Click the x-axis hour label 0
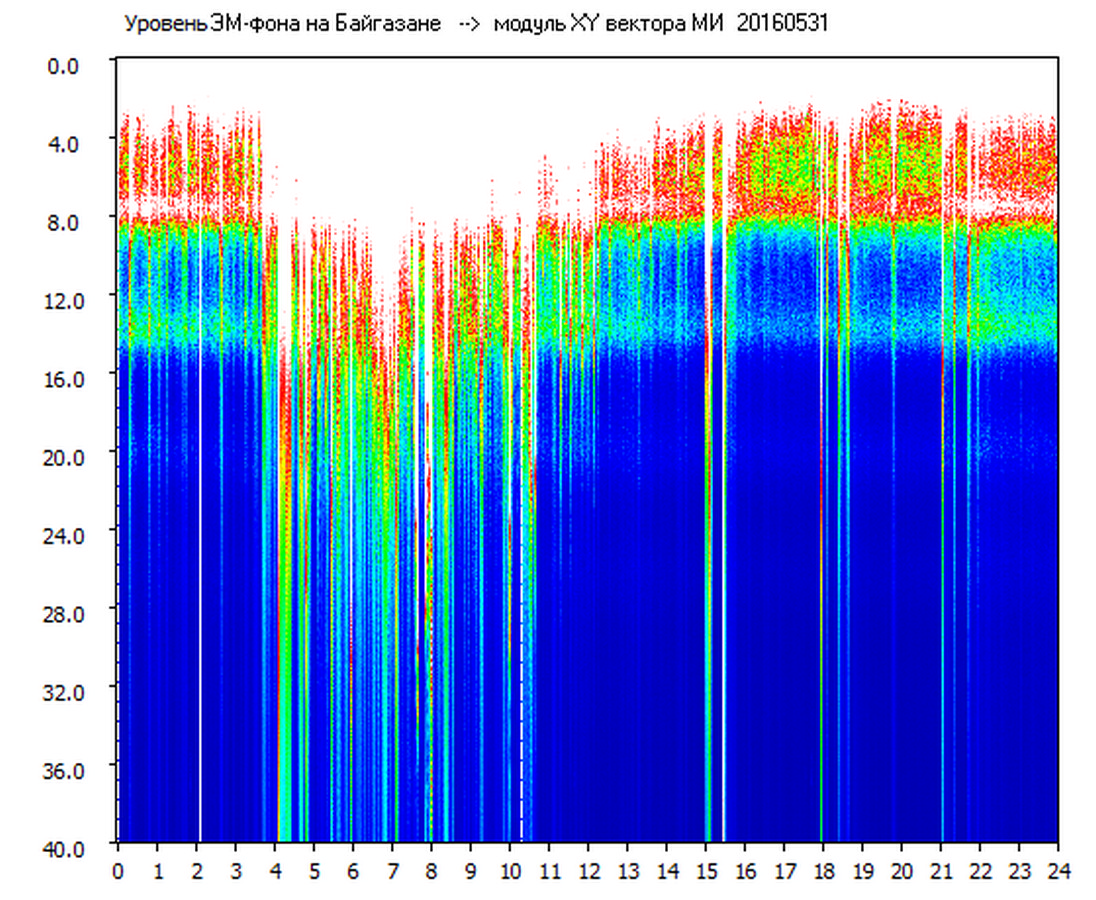1096x900 pixels. pyautogui.click(x=119, y=871)
